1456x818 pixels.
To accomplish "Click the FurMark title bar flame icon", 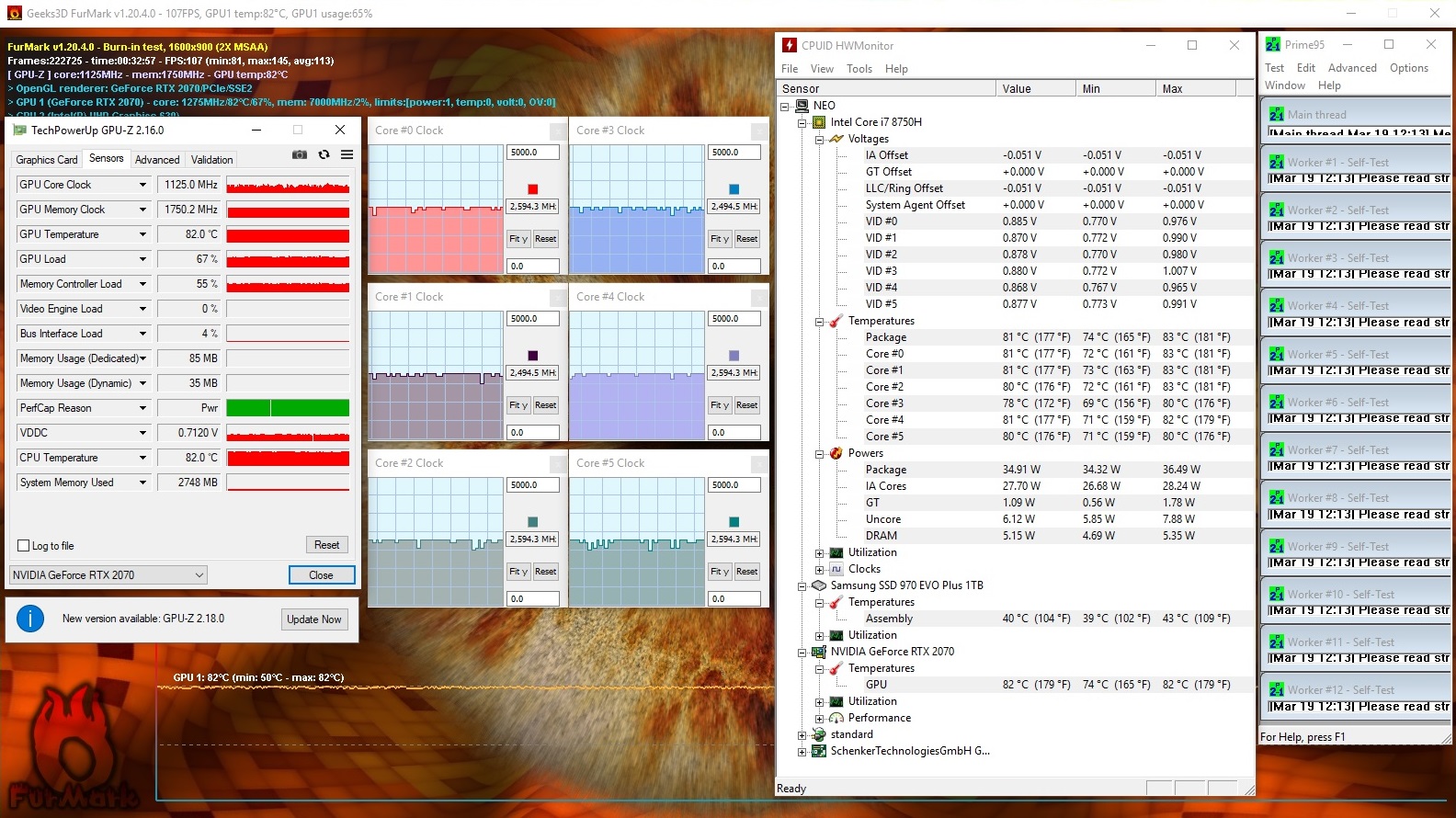I will point(14,13).
